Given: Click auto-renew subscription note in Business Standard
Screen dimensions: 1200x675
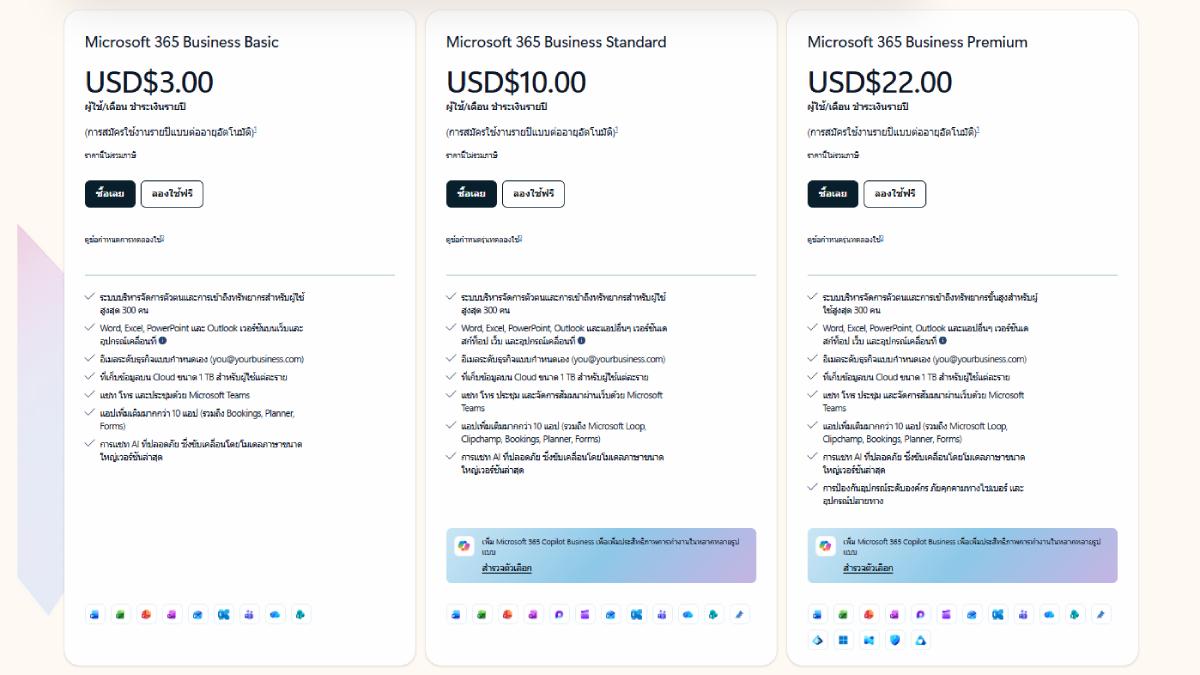Looking at the screenshot, I should tap(532, 132).
